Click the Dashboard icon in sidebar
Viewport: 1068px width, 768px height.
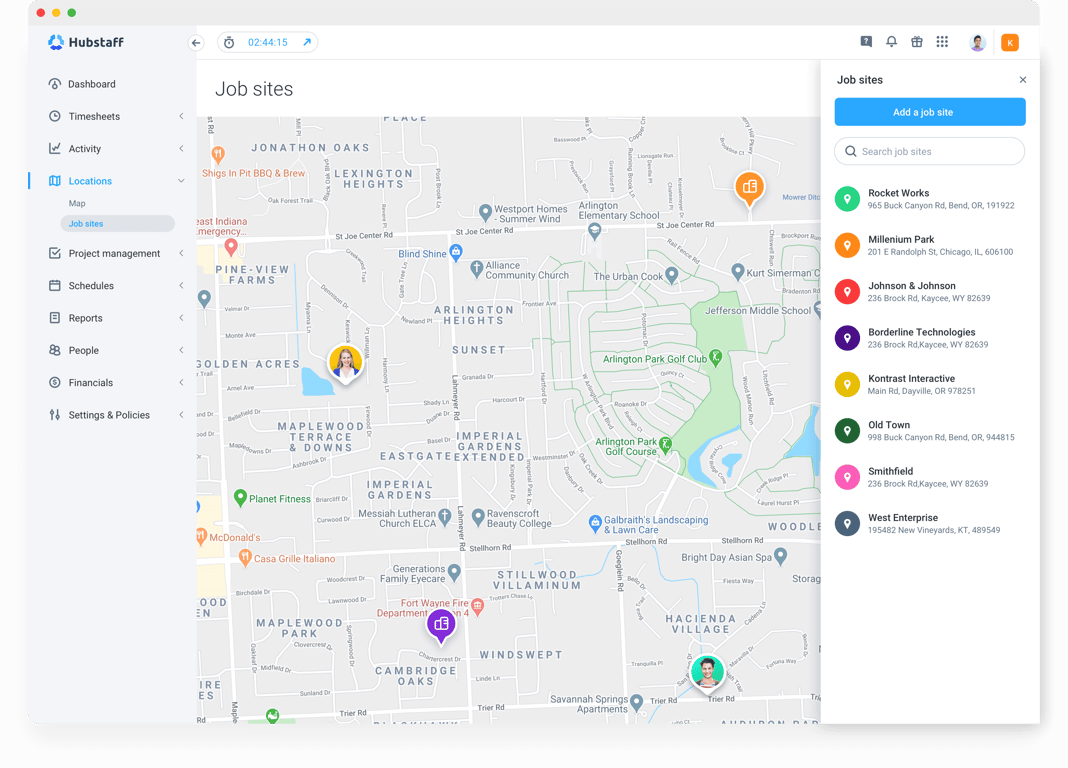click(x=54, y=84)
